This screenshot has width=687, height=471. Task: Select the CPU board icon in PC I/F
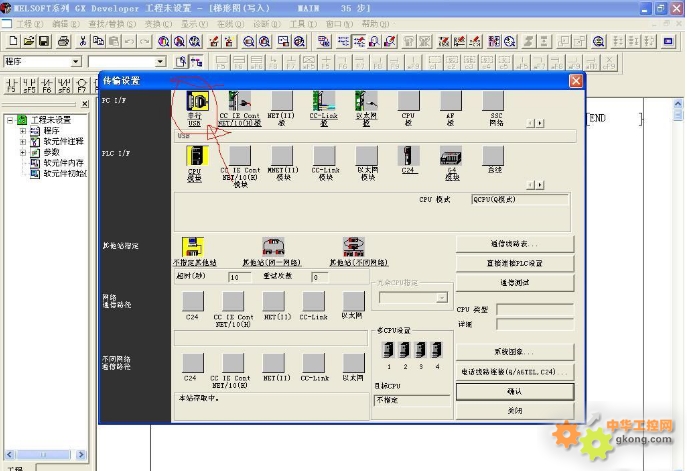(408, 101)
